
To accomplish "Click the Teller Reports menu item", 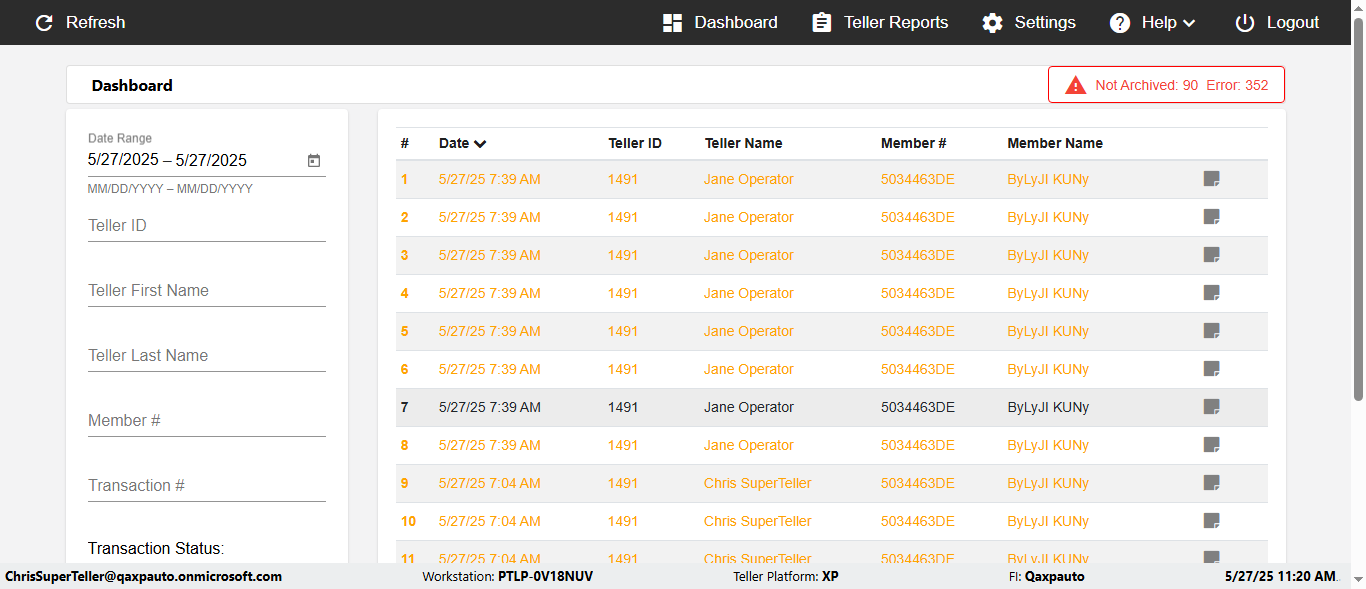I will [x=896, y=22].
